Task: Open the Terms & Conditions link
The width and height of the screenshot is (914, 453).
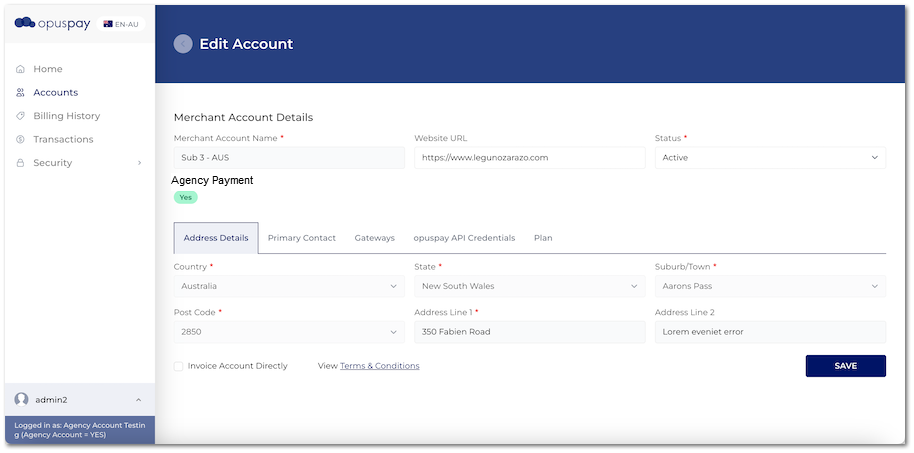Action: (x=379, y=366)
